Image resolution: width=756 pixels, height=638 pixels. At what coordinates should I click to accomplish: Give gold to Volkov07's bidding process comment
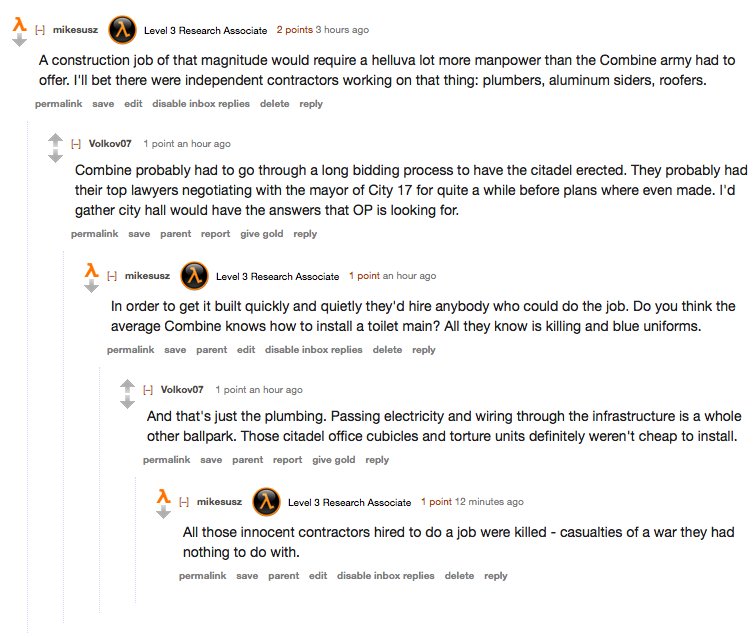click(x=262, y=234)
